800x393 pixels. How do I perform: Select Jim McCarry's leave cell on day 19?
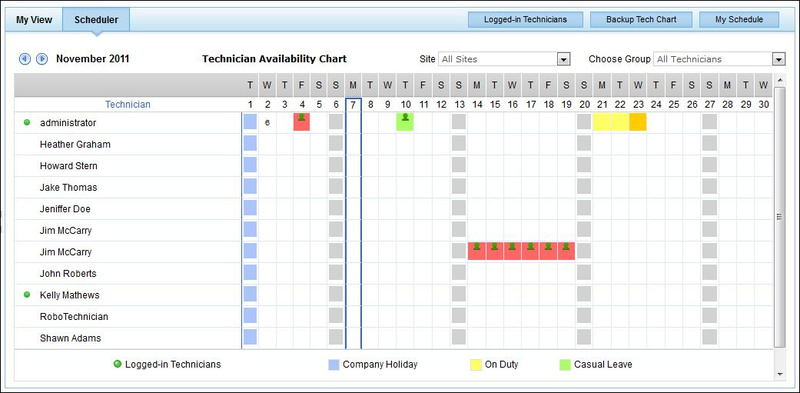coord(566,251)
